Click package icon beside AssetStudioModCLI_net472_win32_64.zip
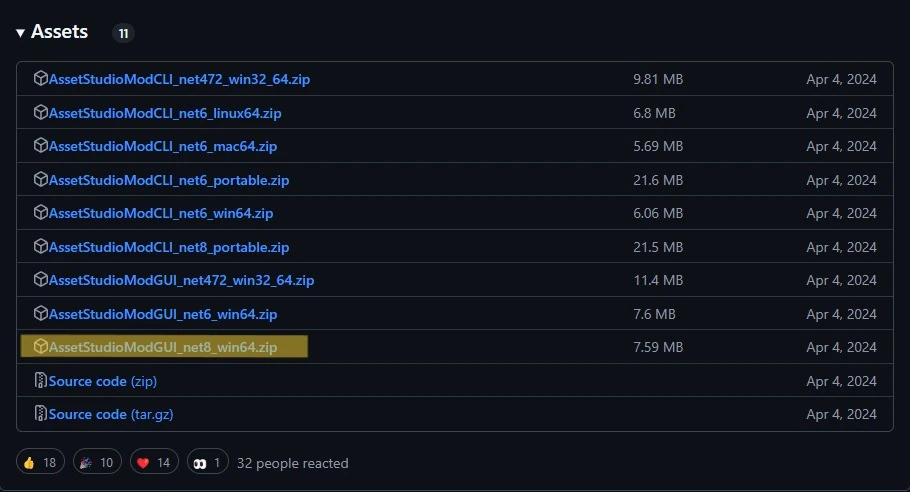Image resolution: width=910 pixels, height=492 pixels. 41,78
